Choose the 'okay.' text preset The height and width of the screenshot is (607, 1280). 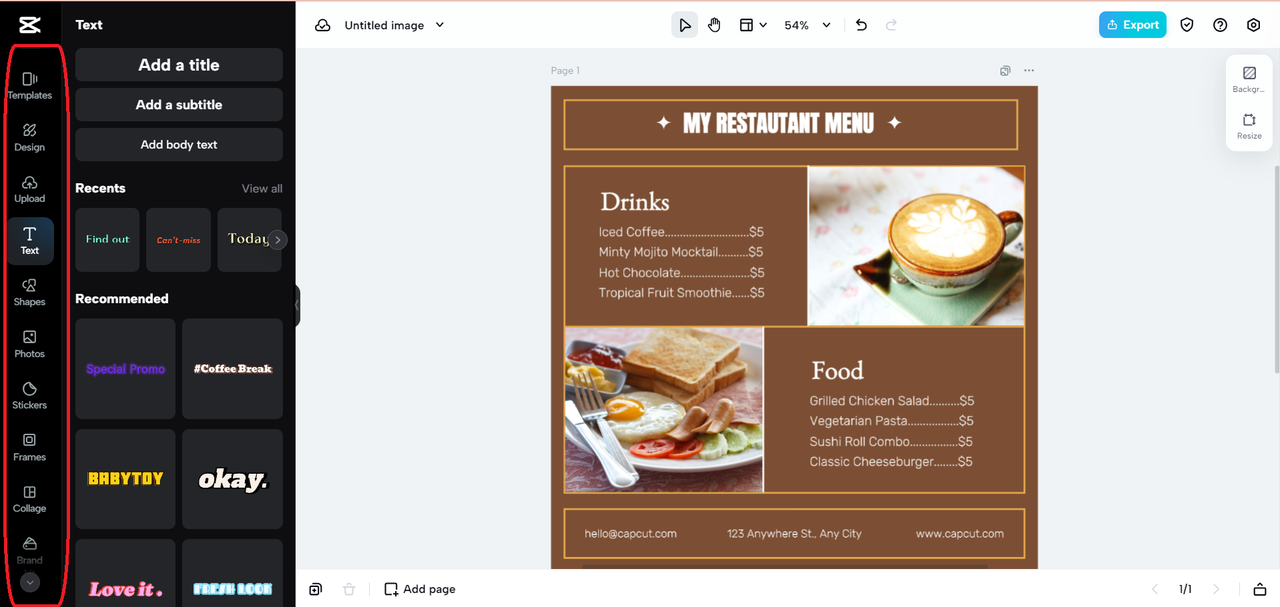click(x=233, y=479)
